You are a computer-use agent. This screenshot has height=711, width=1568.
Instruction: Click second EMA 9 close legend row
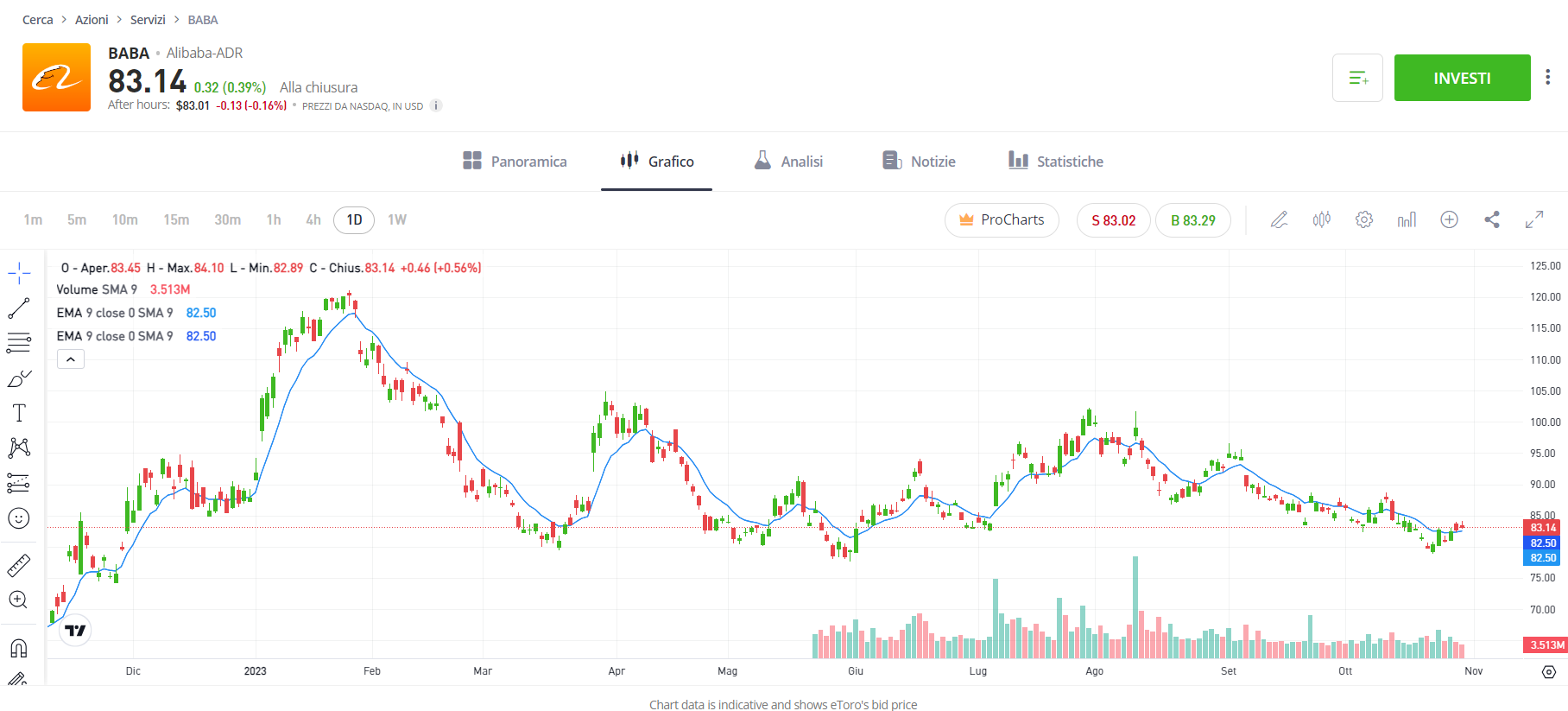click(136, 336)
